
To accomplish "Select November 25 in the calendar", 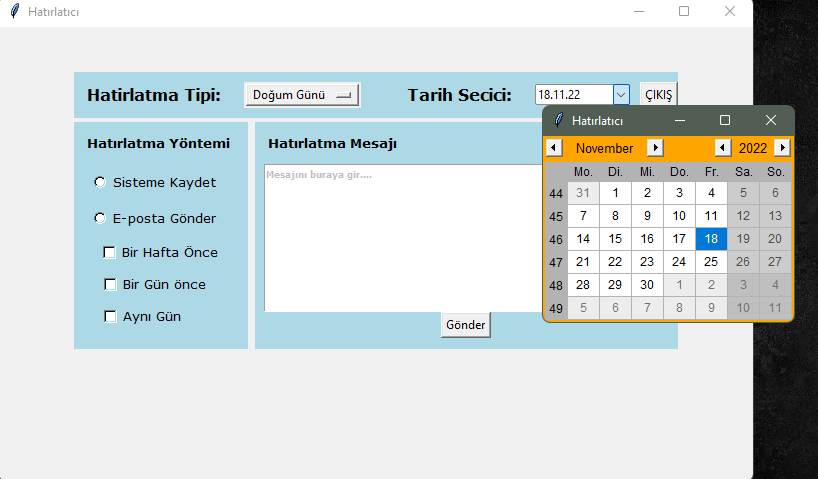I will click(x=711, y=262).
